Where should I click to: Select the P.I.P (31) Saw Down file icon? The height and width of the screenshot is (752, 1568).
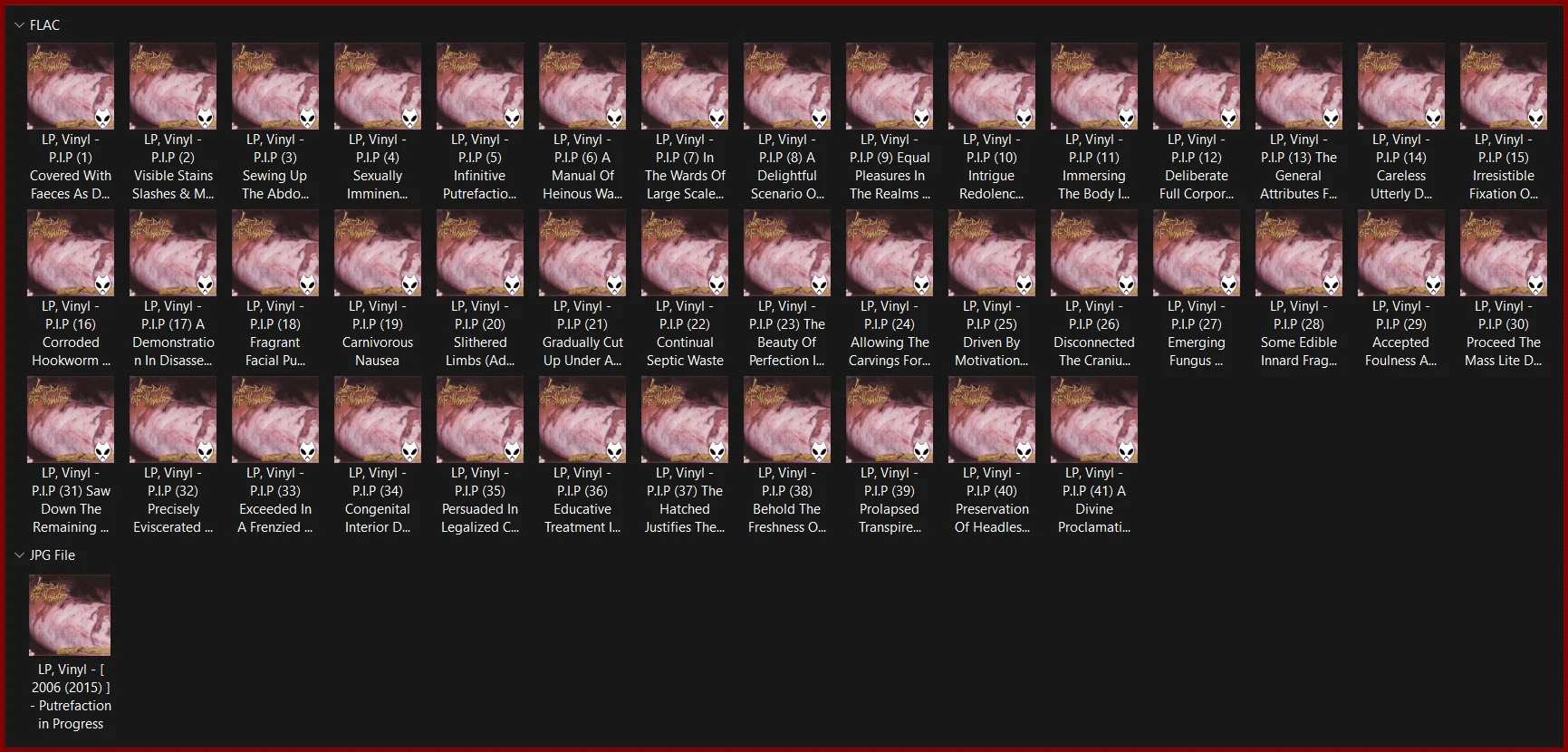(71, 419)
